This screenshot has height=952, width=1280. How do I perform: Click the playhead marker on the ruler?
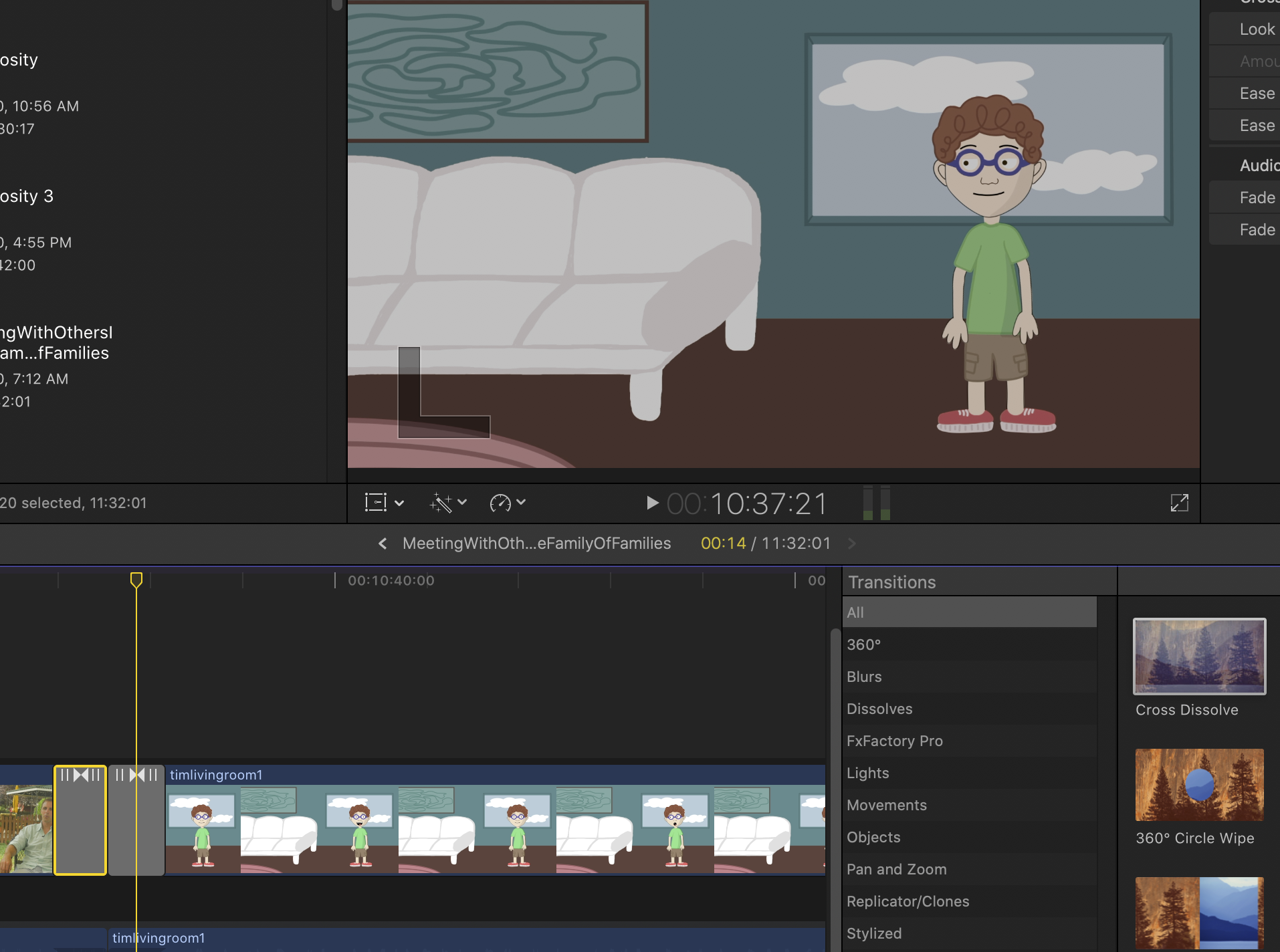(x=136, y=579)
